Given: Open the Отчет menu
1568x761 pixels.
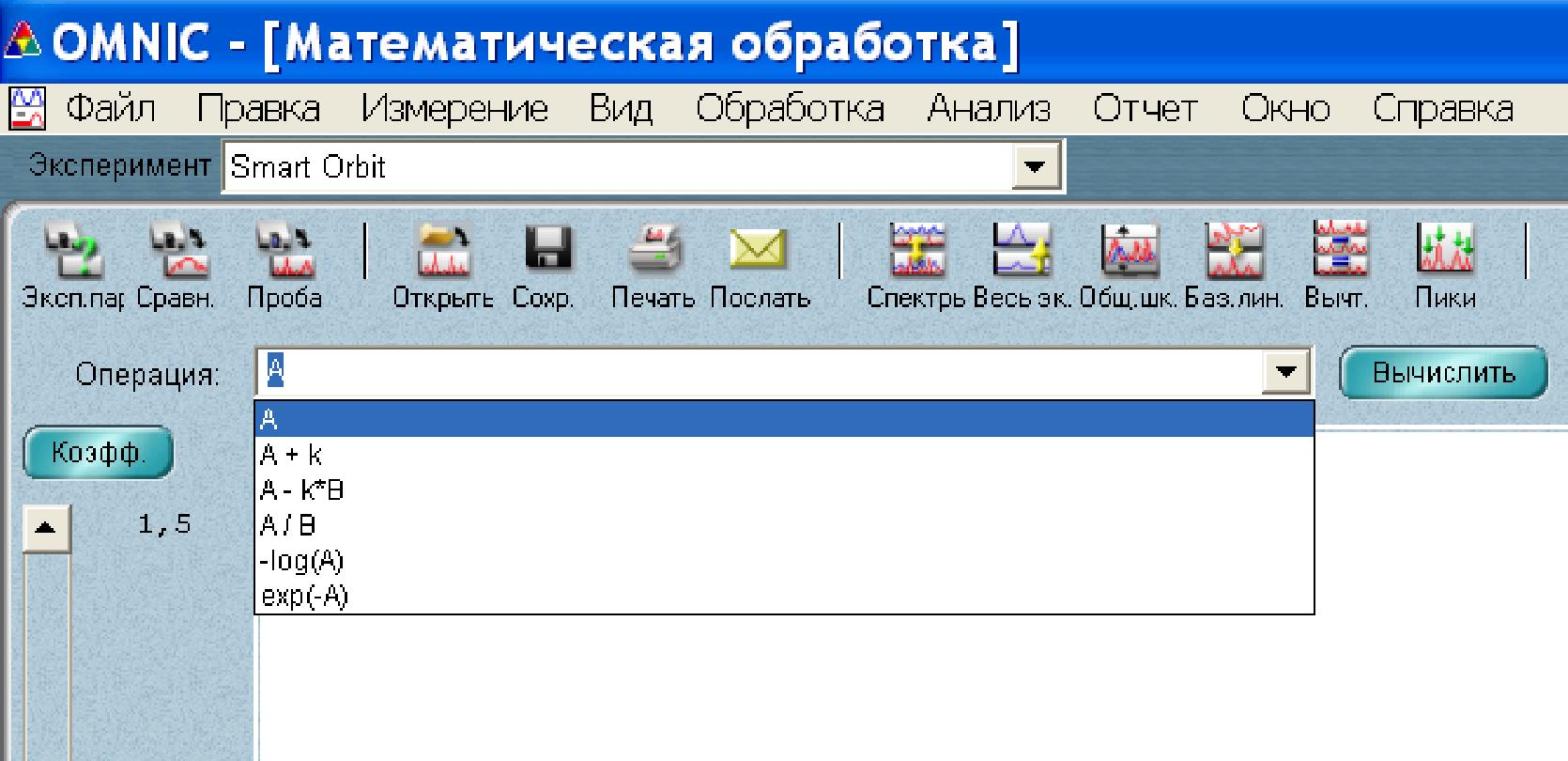Looking at the screenshot, I should click(1145, 109).
